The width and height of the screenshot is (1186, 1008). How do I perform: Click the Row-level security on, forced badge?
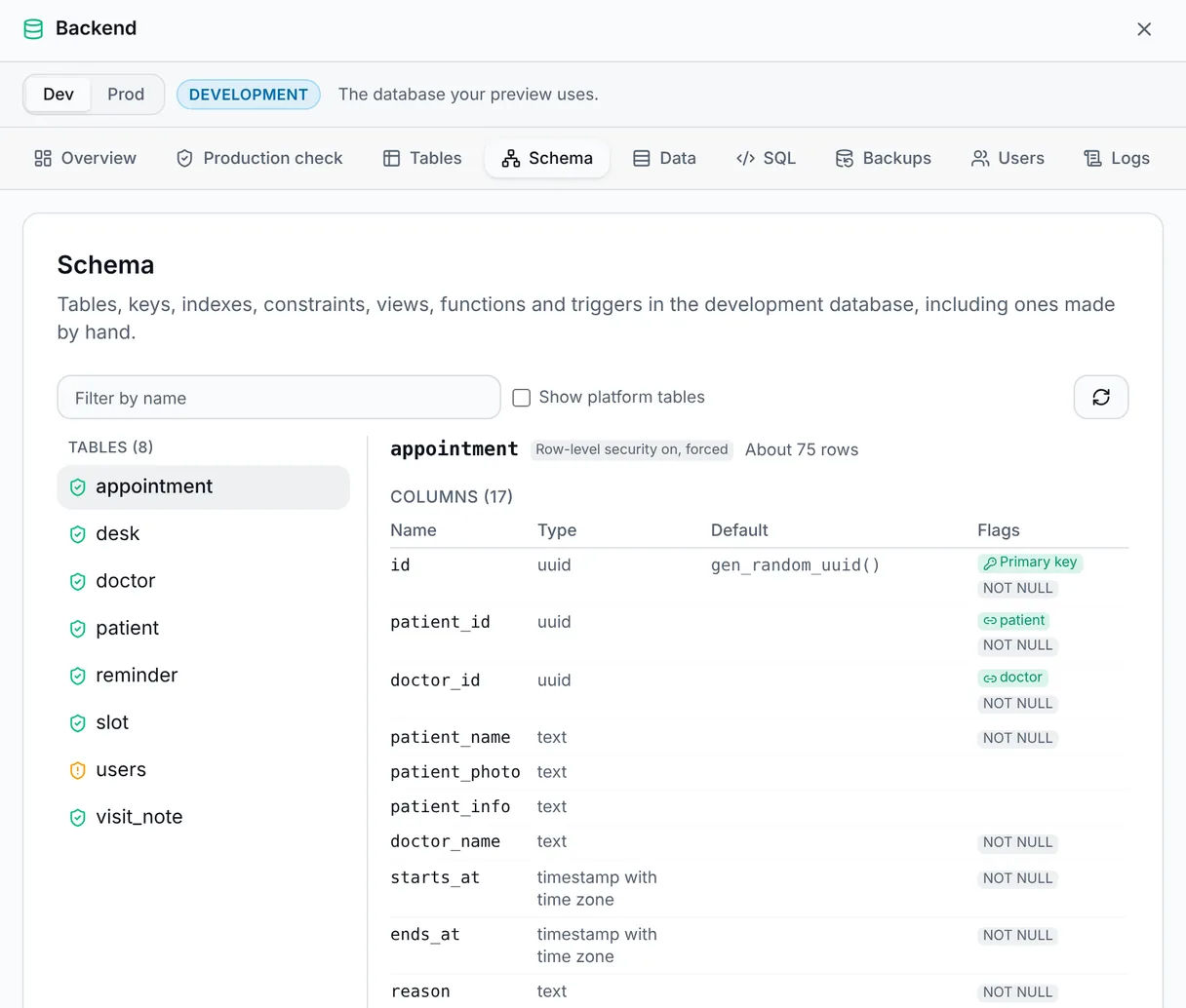632,449
